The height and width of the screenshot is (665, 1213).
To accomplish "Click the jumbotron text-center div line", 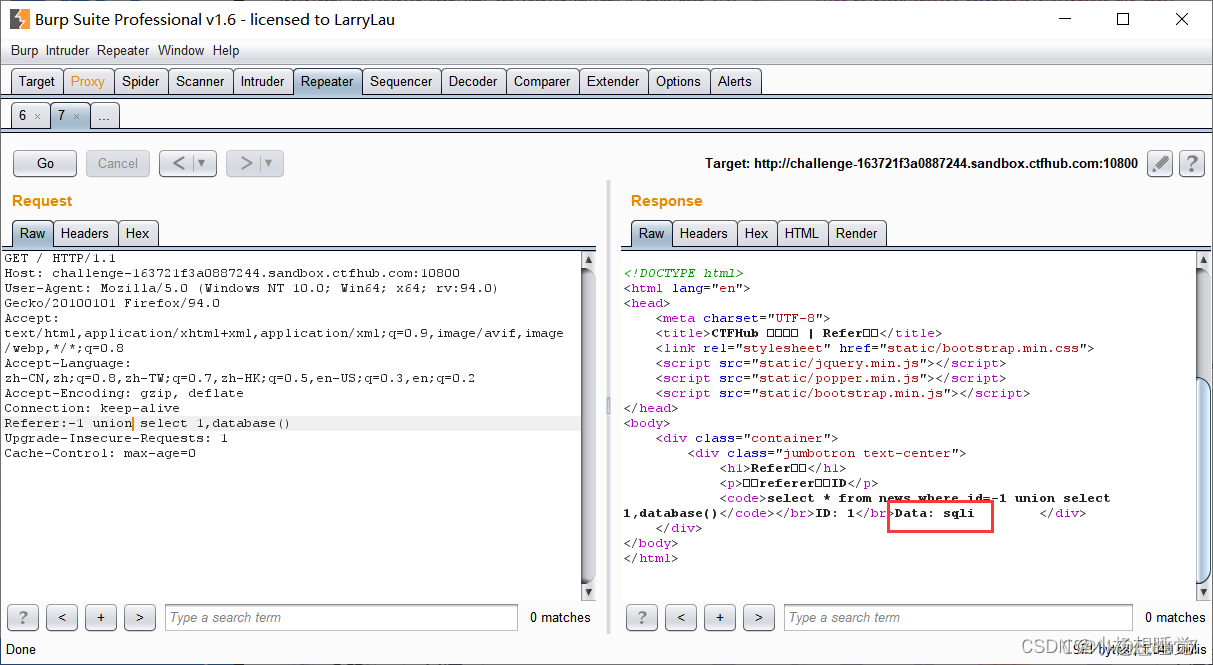I will coord(827,453).
